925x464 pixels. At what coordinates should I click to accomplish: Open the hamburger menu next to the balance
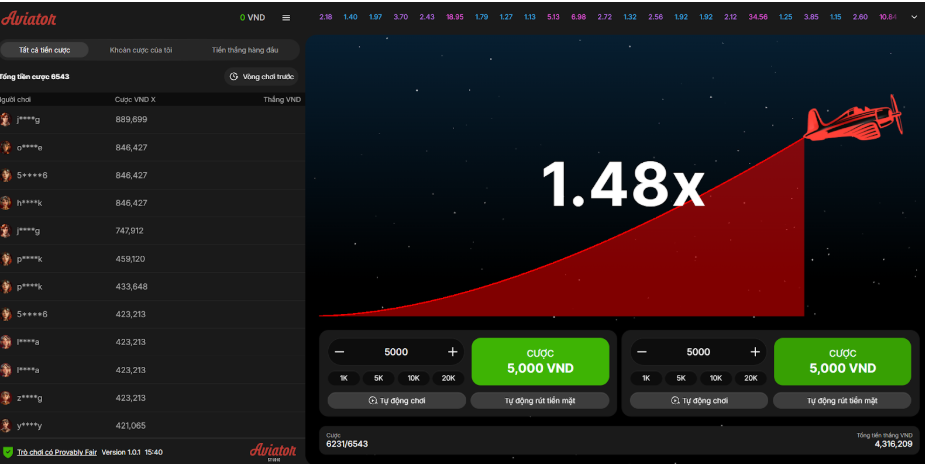point(286,18)
